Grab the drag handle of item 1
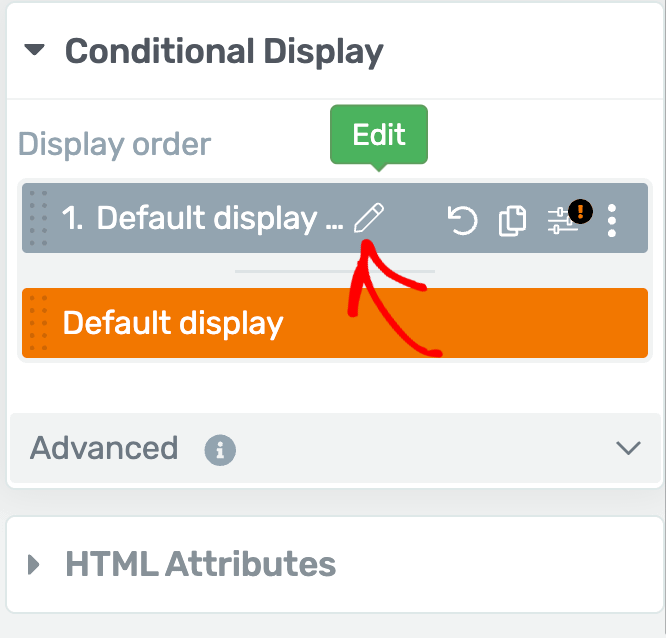Viewport: 666px width, 638px height. 38,218
